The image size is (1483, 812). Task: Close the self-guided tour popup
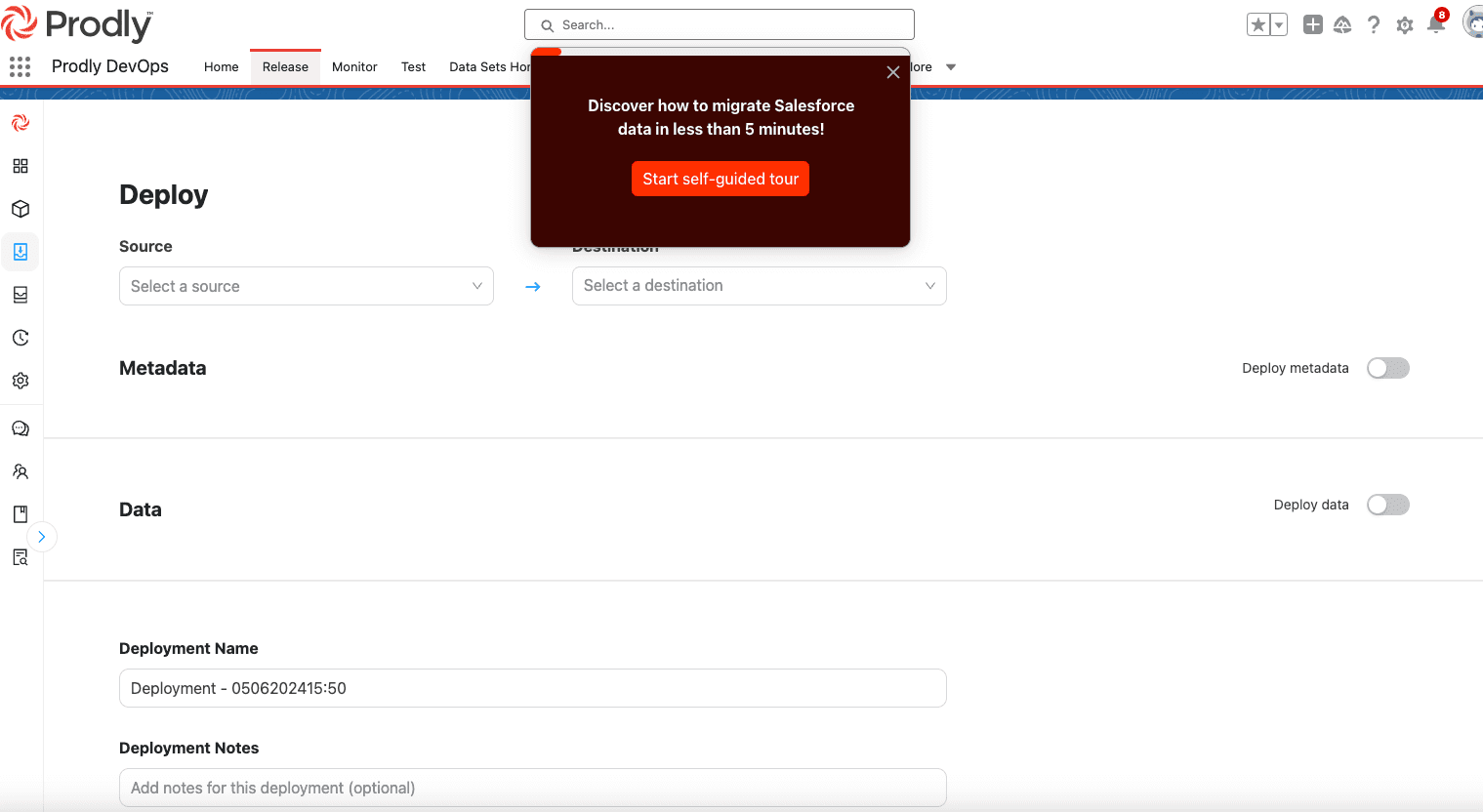pyautogui.click(x=892, y=72)
